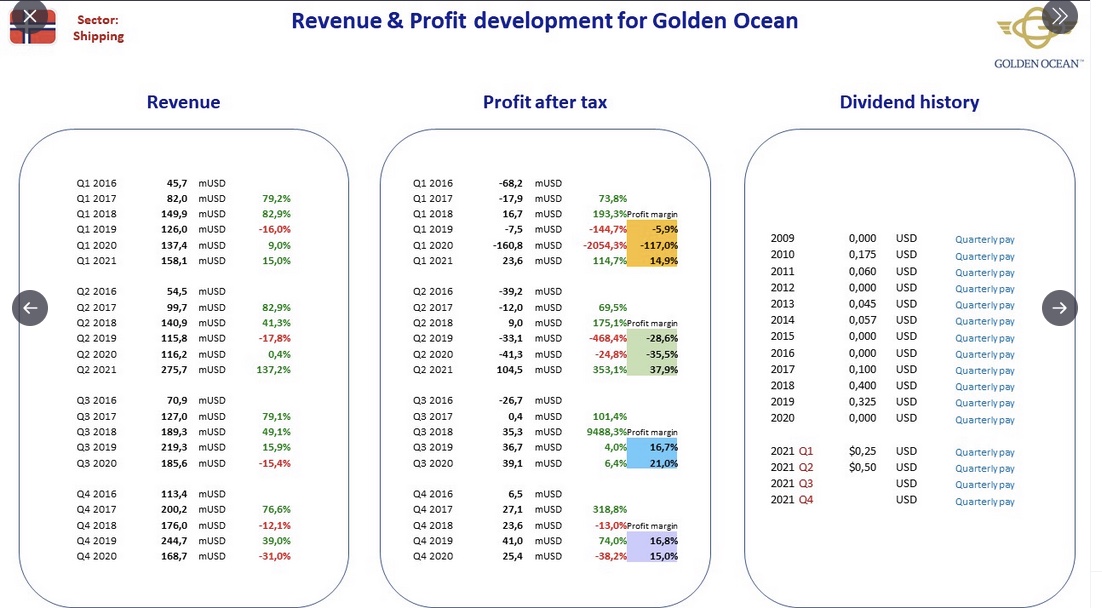Image resolution: width=1102 pixels, height=608 pixels.
Task: Click the green Q2 2021 margin cell 37,9%
Action: [x=652, y=370]
